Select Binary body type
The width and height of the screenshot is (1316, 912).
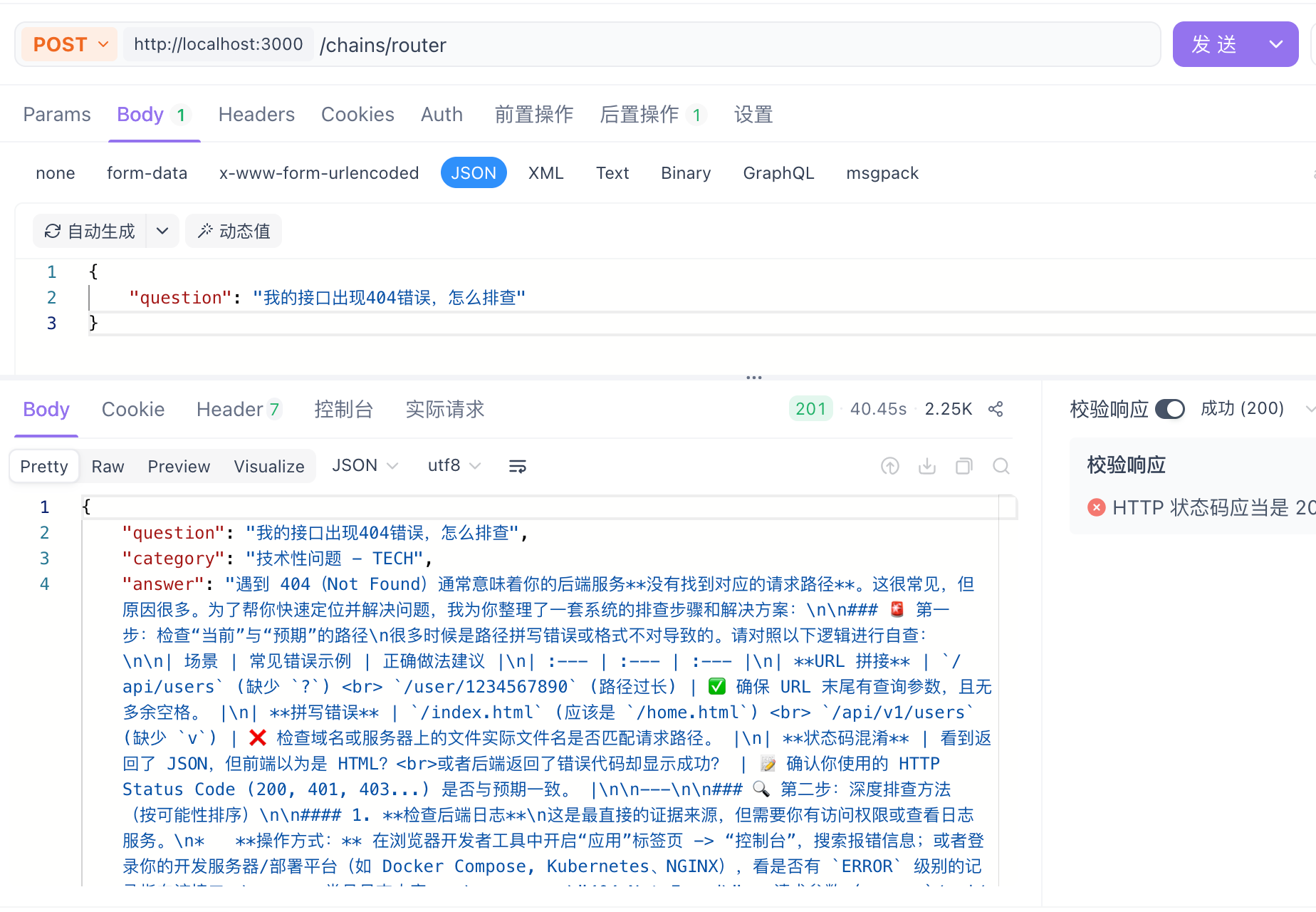pos(686,173)
